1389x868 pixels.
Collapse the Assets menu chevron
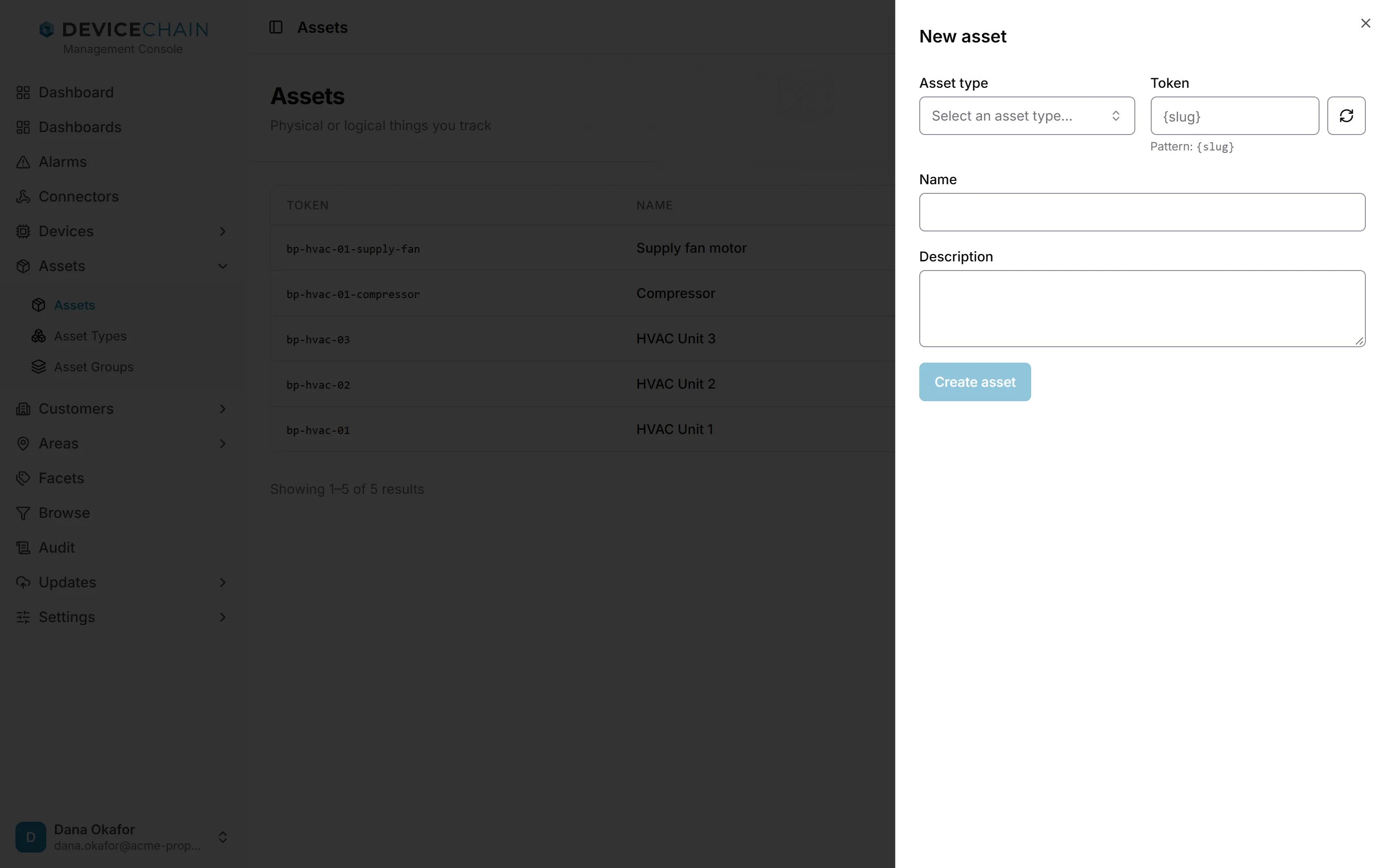coord(223,266)
